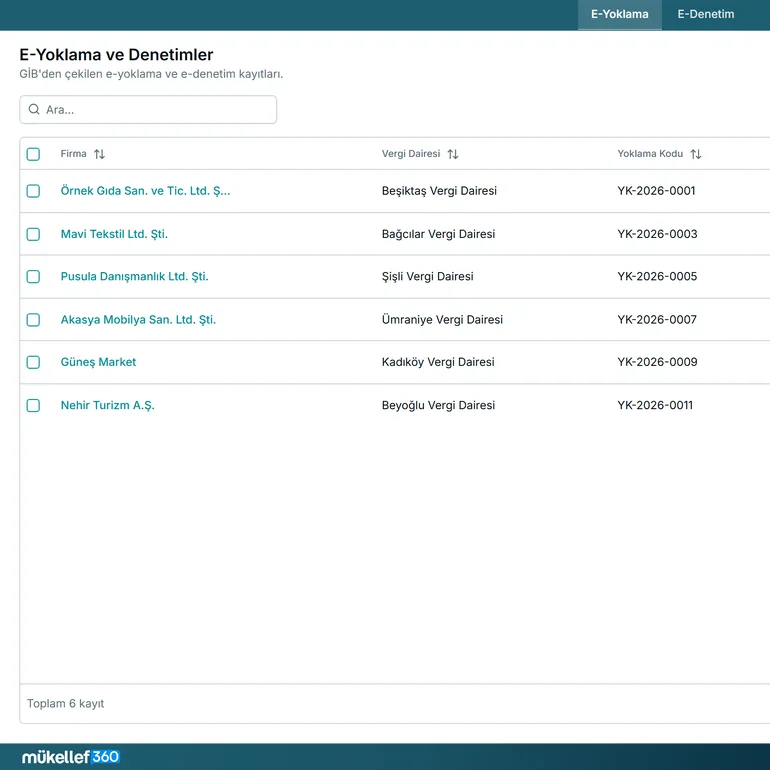
Task: Click code YK-2026-0005
Action: tap(657, 276)
